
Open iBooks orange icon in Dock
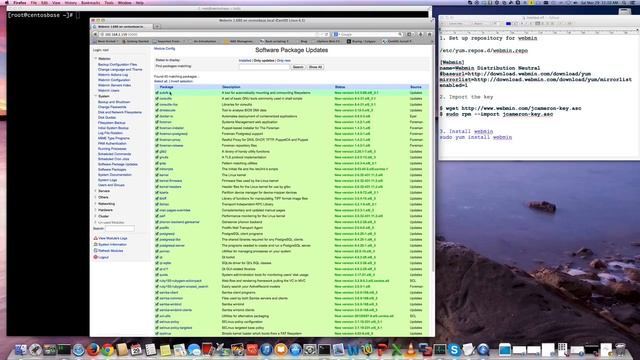tap(281, 350)
